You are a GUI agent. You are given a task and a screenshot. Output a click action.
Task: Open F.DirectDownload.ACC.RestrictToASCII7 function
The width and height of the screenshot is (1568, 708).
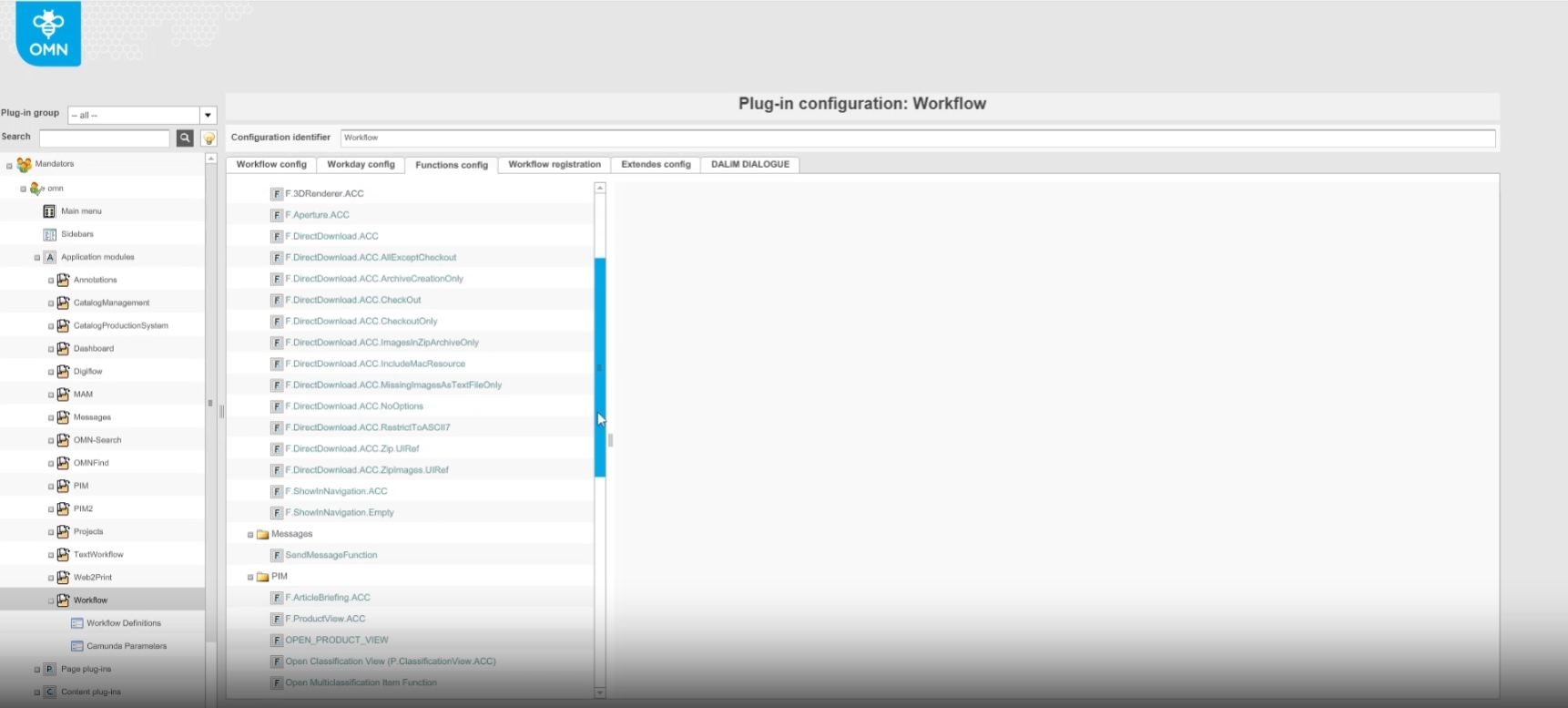tap(368, 427)
